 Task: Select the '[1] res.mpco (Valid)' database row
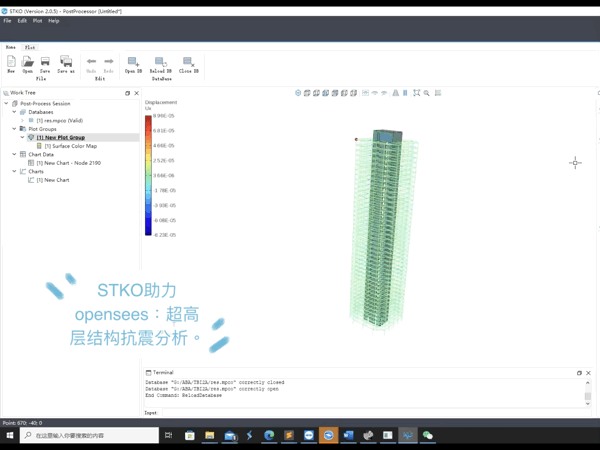click(60, 121)
